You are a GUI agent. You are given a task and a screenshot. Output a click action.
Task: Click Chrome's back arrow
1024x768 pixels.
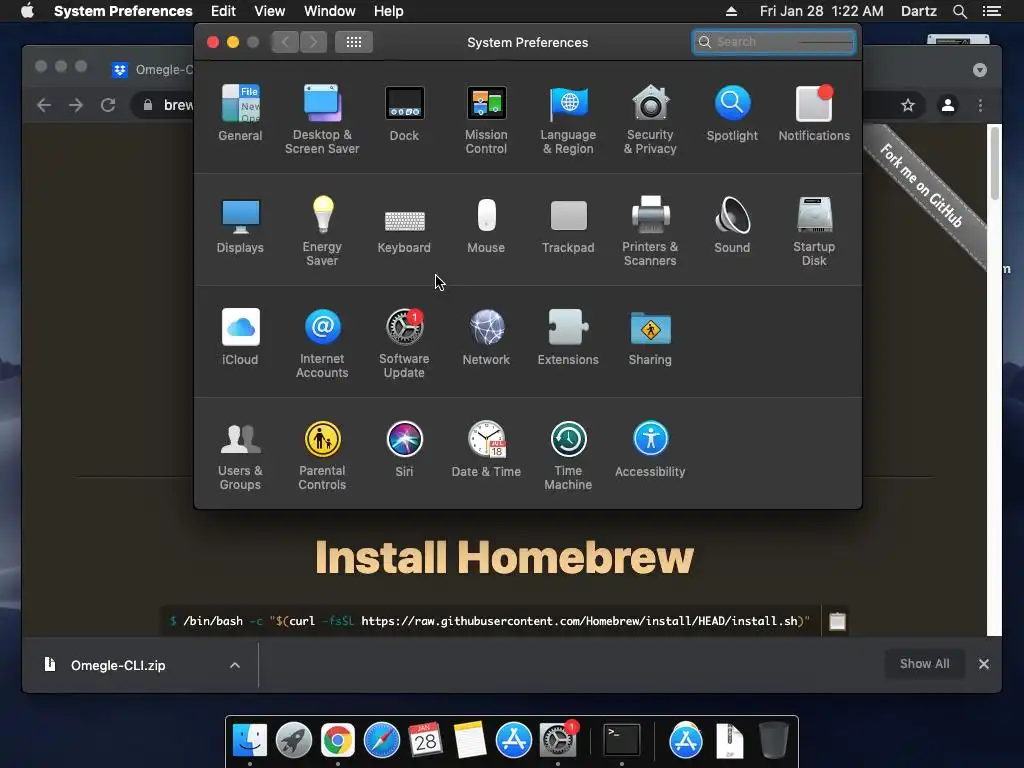44,105
